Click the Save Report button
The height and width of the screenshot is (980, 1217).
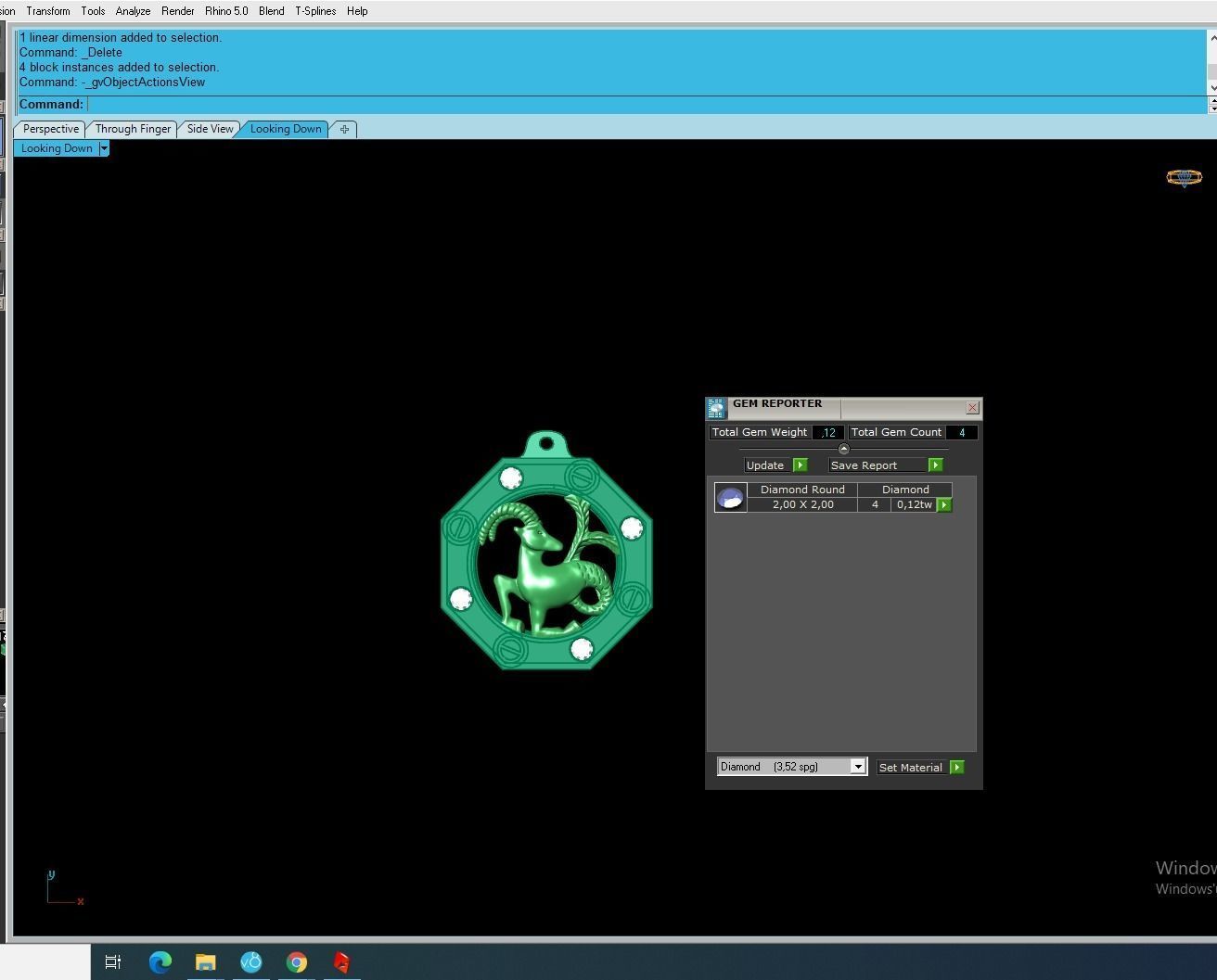click(878, 465)
